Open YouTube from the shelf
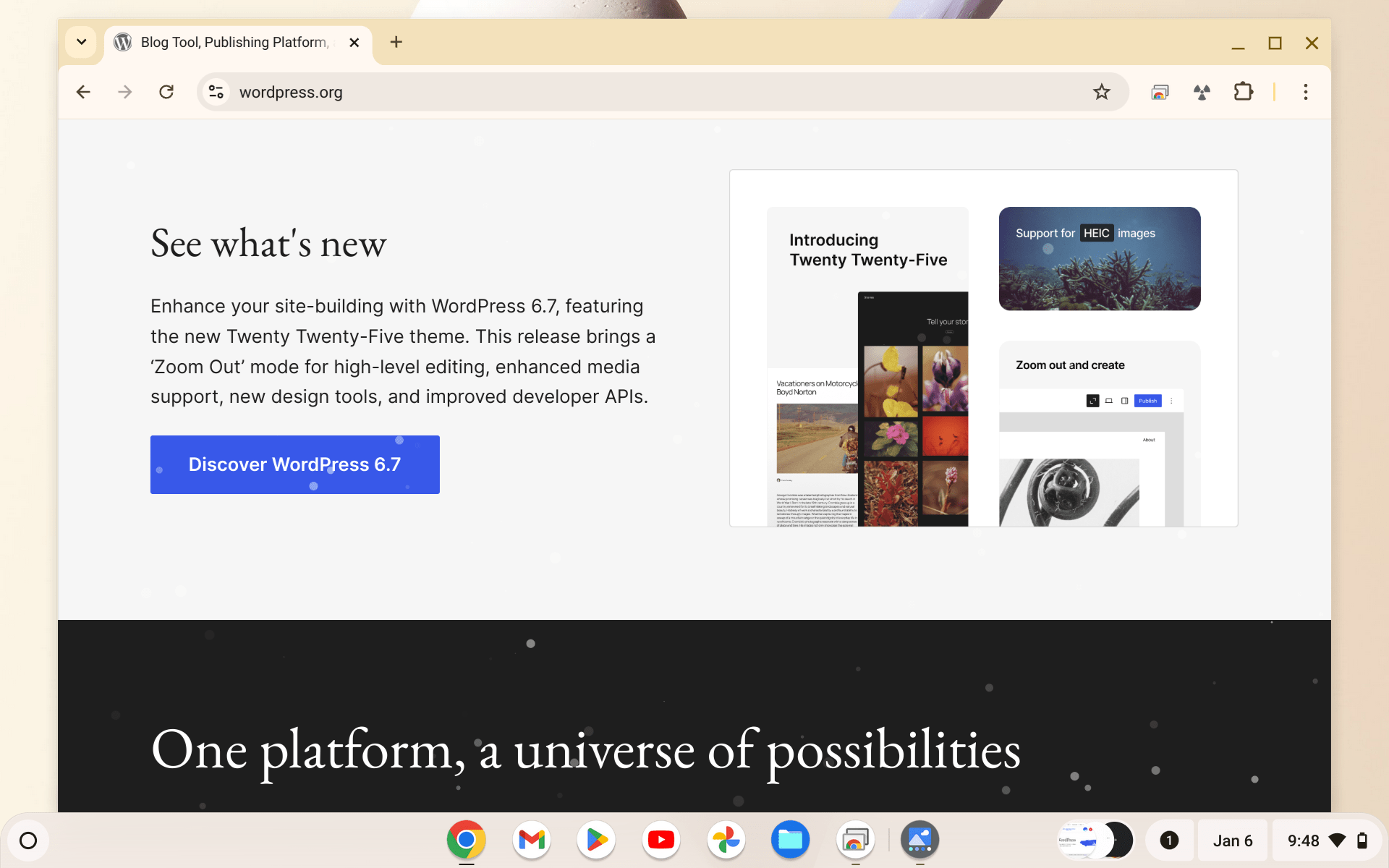Viewport: 1389px width, 868px height. click(660, 840)
